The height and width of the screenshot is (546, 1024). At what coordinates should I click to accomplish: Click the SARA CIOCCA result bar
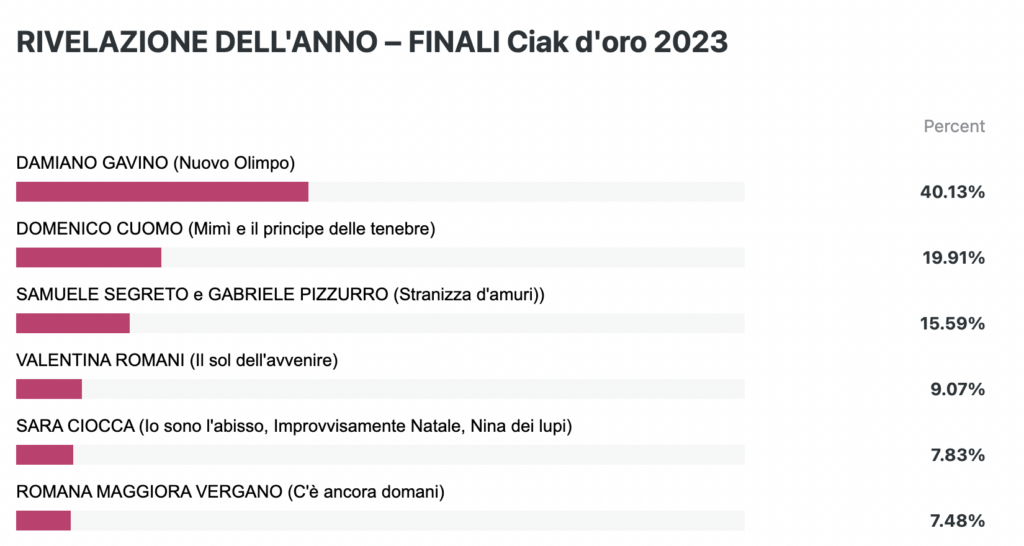[x=380, y=455]
